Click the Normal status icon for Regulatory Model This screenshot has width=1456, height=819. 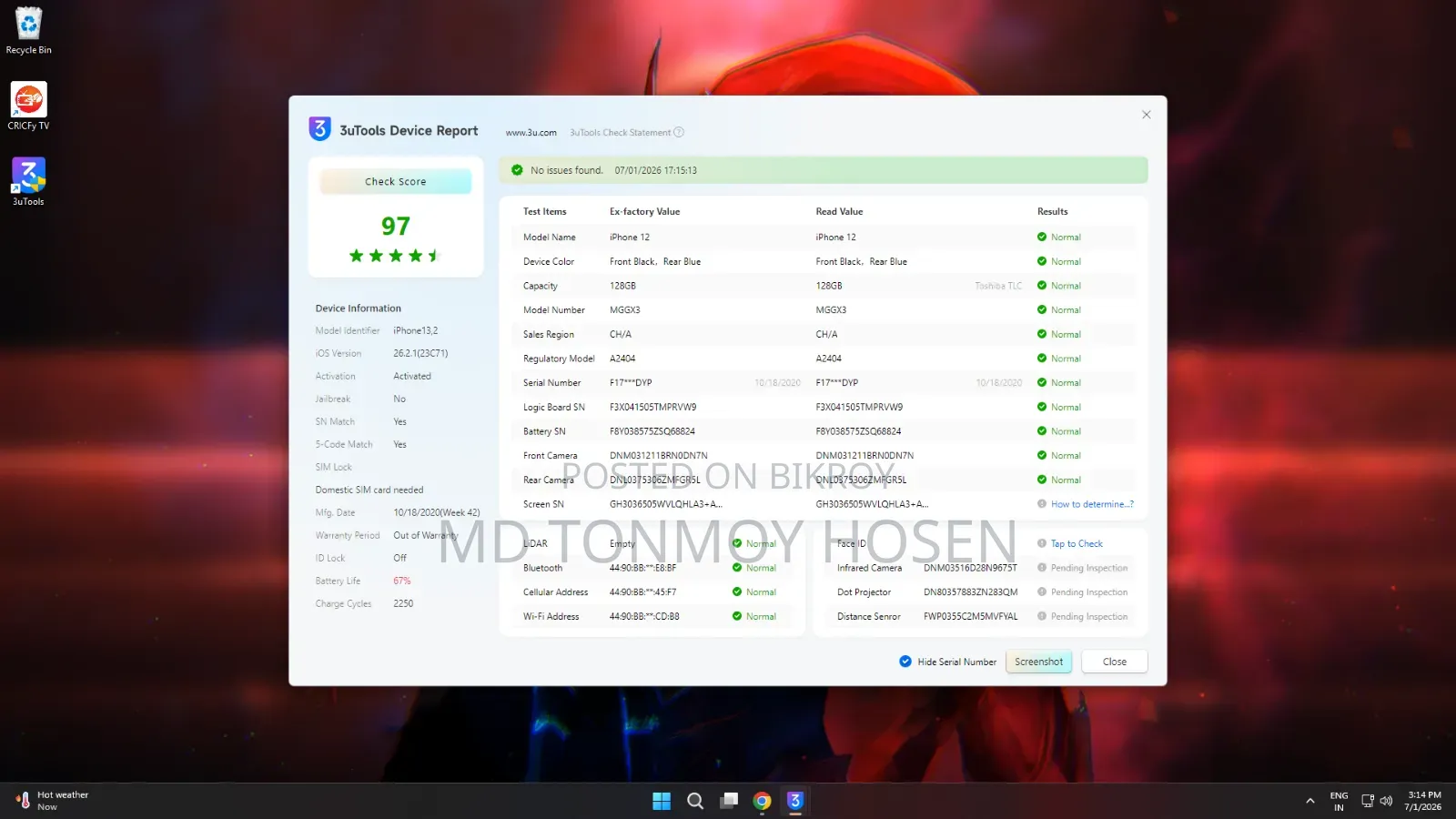[1042, 359]
